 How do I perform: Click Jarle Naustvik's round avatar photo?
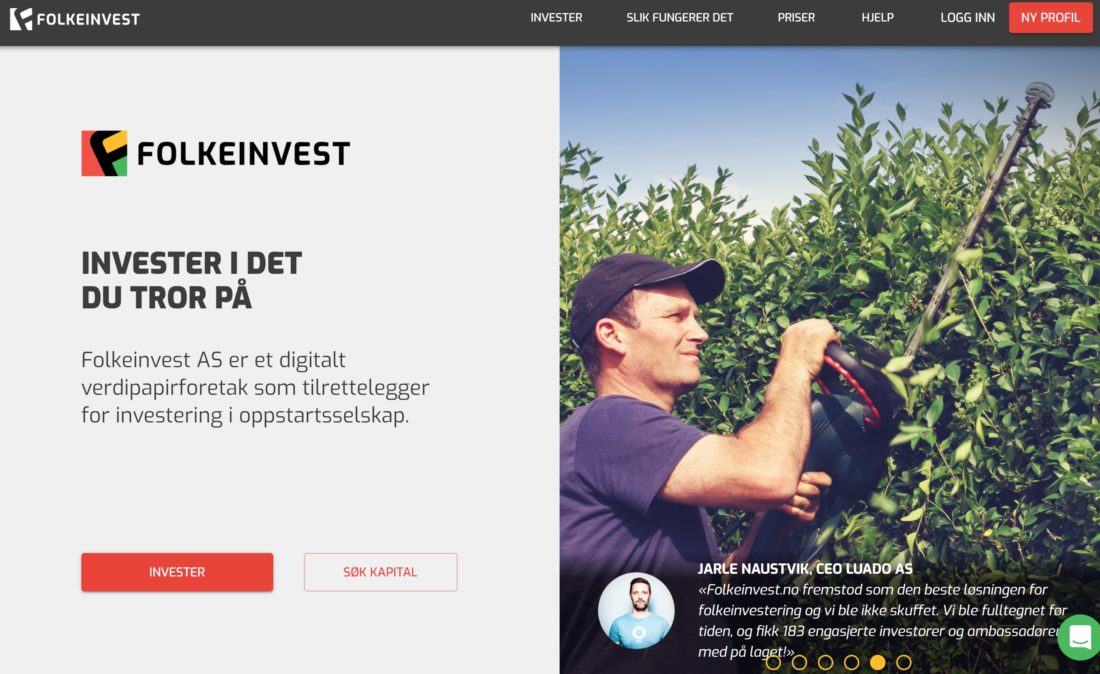click(x=636, y=610)
